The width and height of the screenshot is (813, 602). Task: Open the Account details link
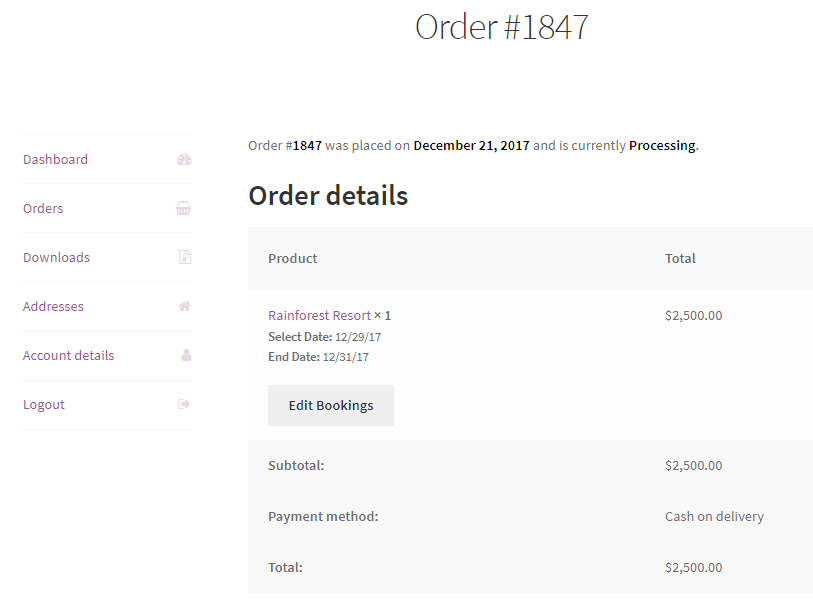(68, 356)
